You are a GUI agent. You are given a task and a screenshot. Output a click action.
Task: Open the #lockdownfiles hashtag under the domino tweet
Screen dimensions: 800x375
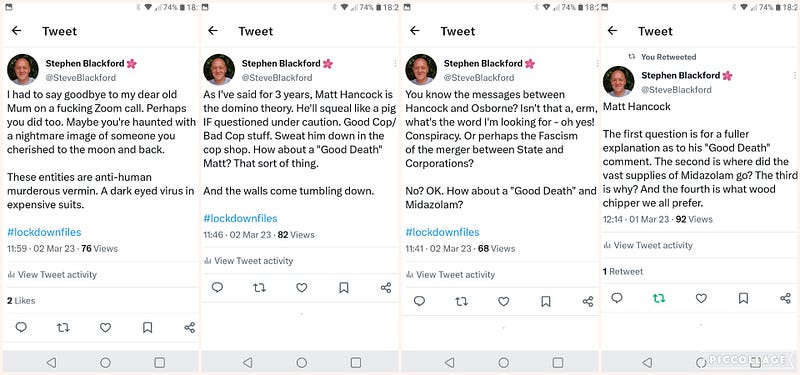pos(240,218)
